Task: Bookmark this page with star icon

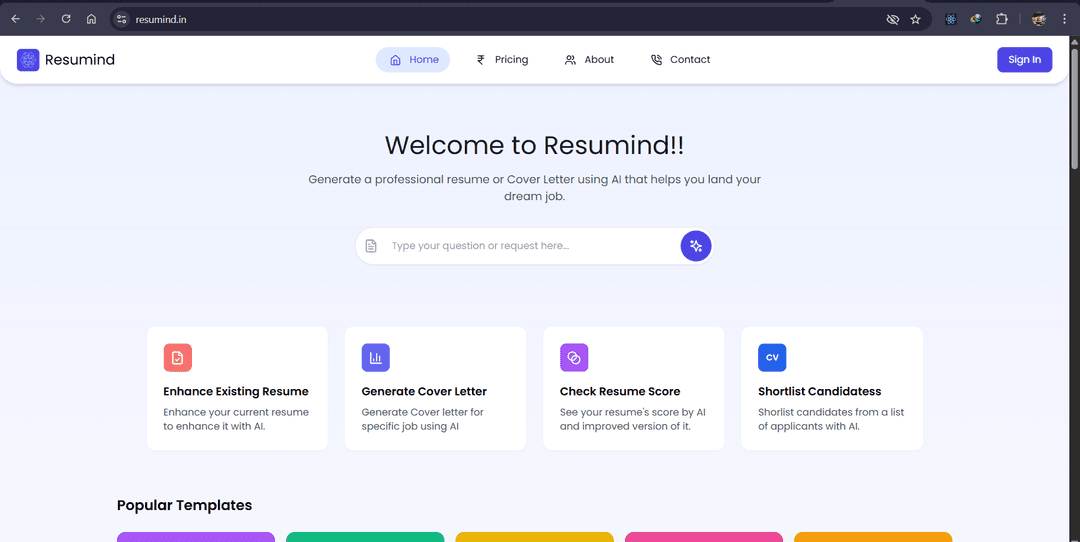Action: coord(915,19)
